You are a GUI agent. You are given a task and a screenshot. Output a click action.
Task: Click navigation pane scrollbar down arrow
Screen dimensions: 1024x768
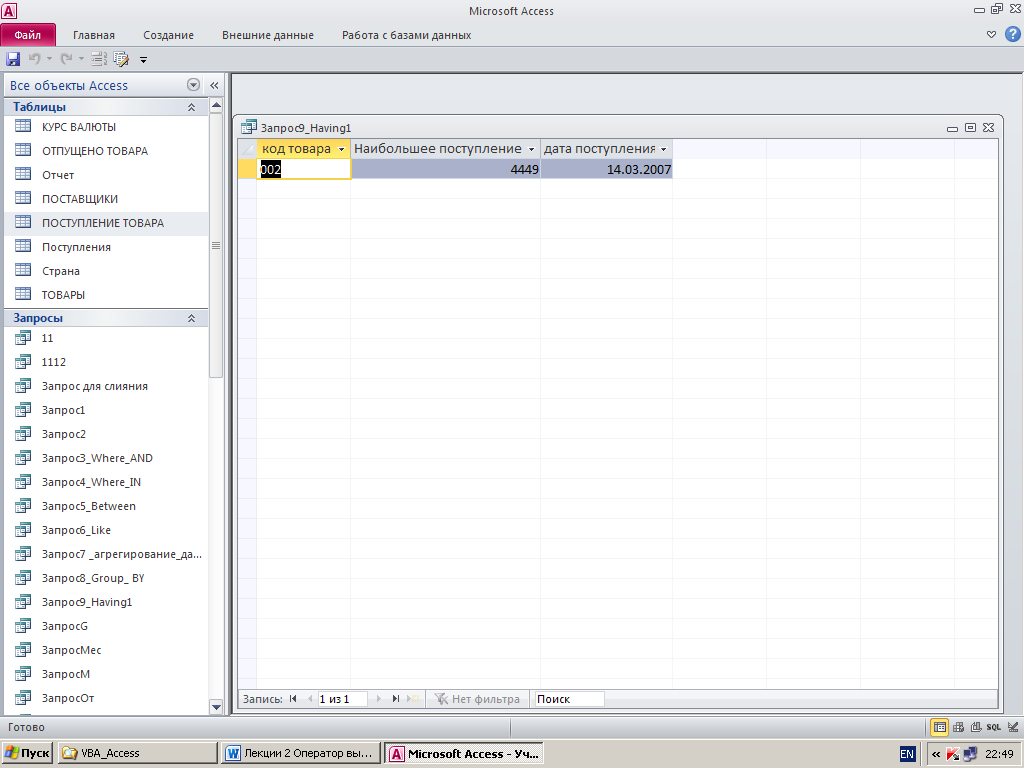(216, 707)
